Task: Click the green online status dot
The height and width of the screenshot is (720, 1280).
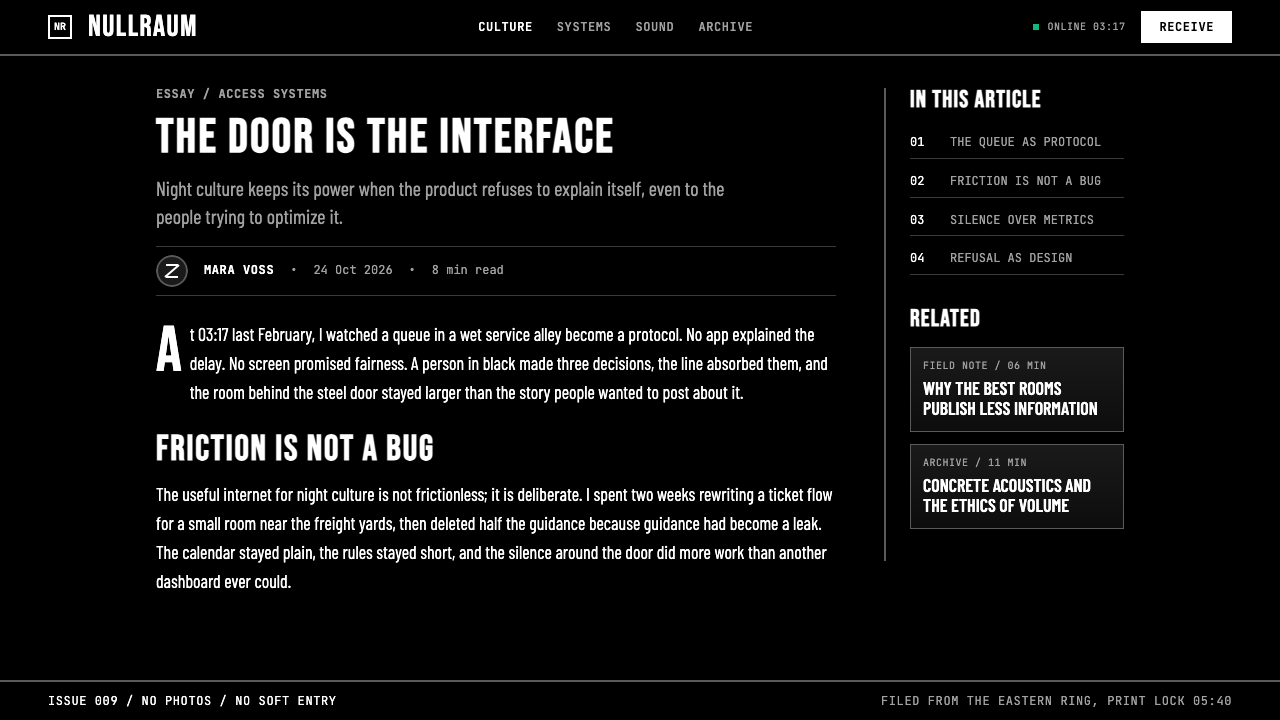Action: [x=1036, y=27]
